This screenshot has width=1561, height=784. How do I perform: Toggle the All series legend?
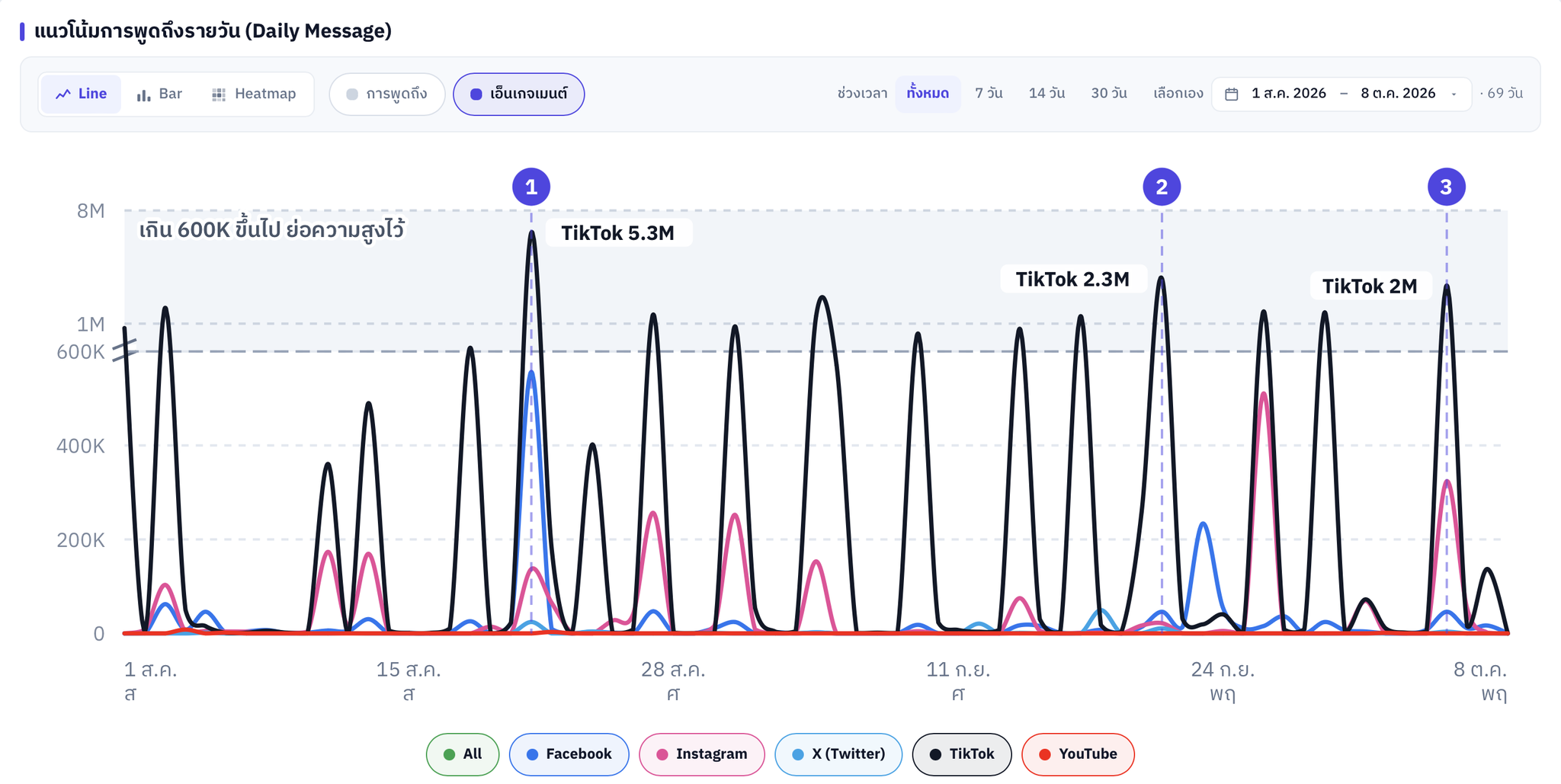pos(463,754)
